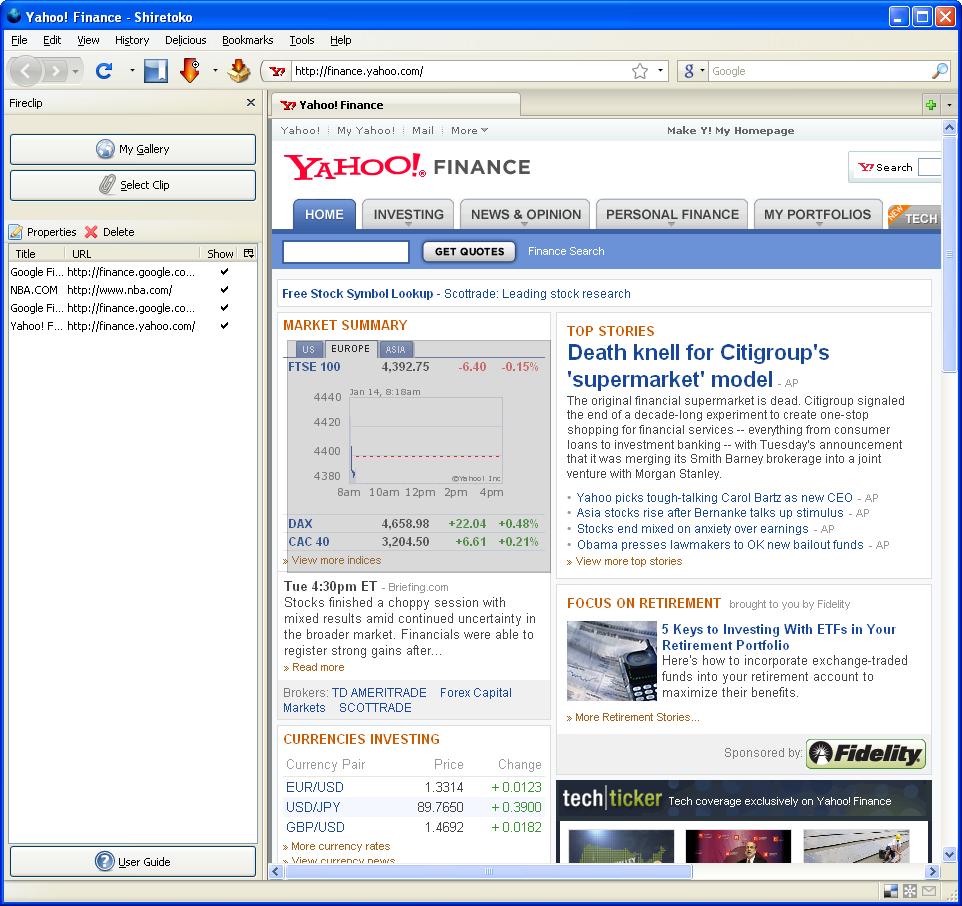The image size is (962, 906).
Task: Click the vertical scrollbar down arrow
Action: (949, 854)
